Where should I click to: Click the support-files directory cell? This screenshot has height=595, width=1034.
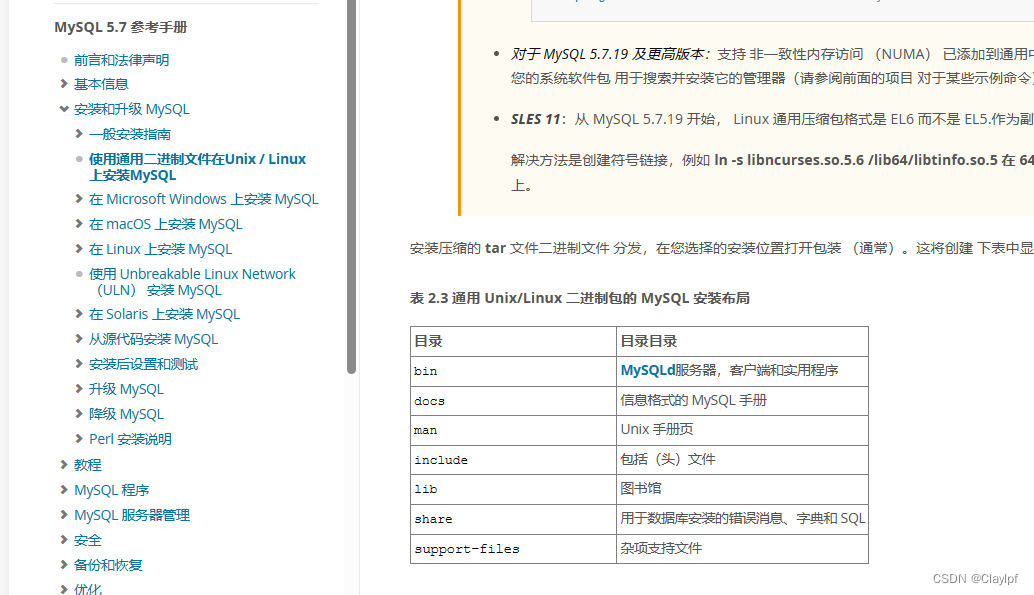[x=513, y=549]
